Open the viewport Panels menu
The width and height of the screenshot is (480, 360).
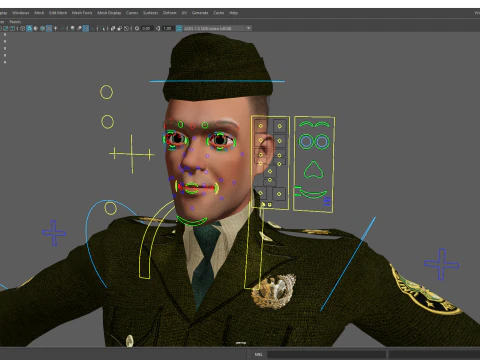click(15, 22)
